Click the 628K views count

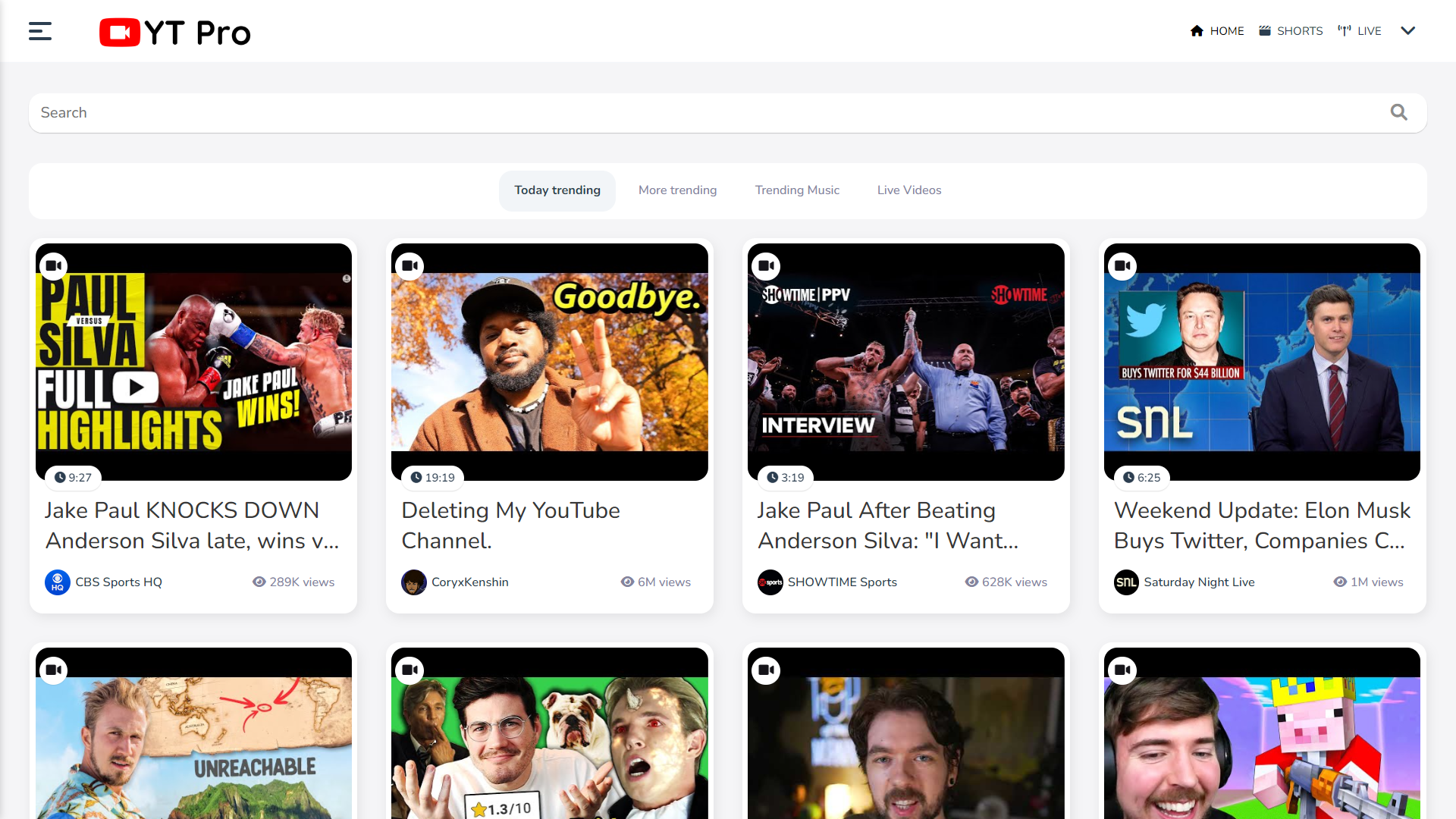(1006, 582)
